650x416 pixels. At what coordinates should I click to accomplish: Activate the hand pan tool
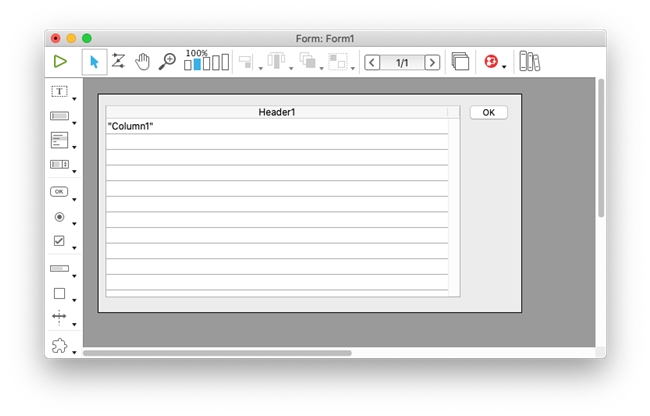coord(143,62)
